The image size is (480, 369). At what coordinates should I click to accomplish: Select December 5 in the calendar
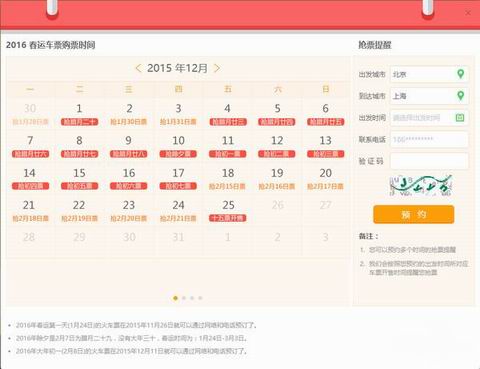tap(277, 114)
